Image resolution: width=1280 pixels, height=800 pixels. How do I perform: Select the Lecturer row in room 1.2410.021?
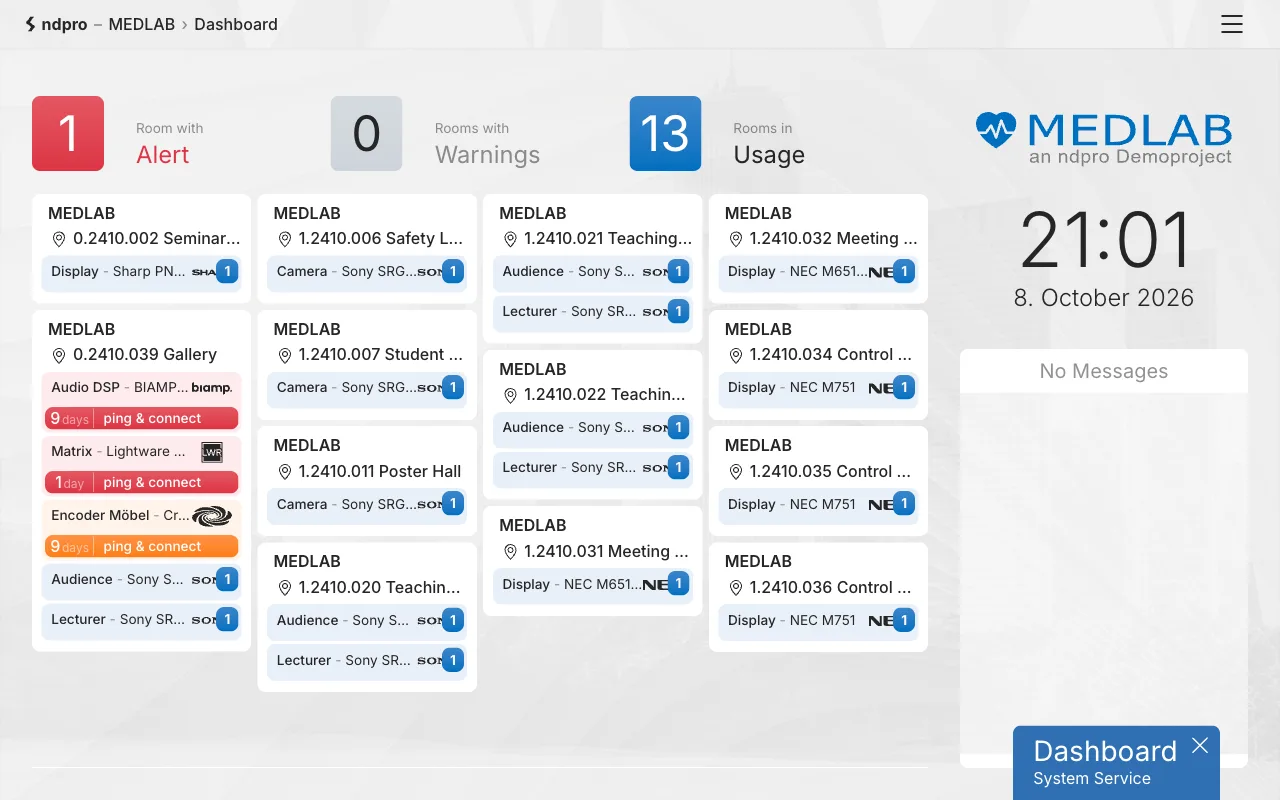(592, 312)
